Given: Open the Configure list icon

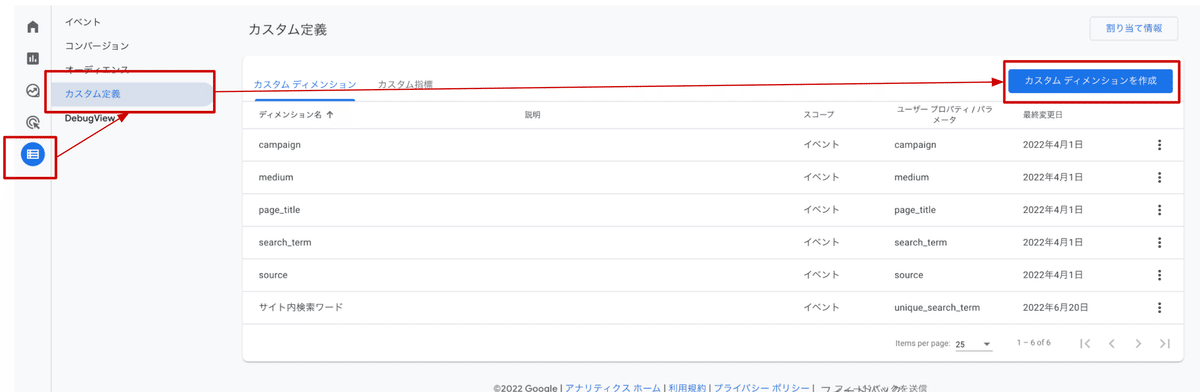Looking at the screenshot, I should point(33,154).
